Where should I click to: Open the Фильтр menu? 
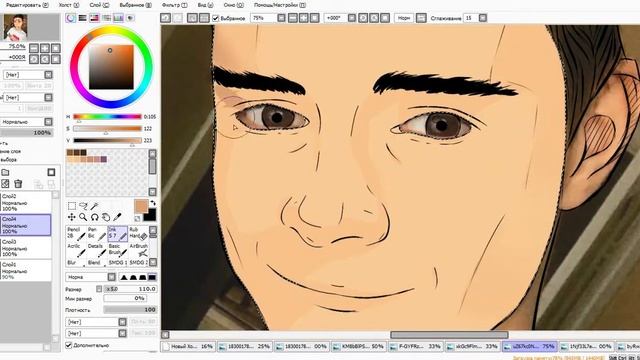[x=174, y=5]
